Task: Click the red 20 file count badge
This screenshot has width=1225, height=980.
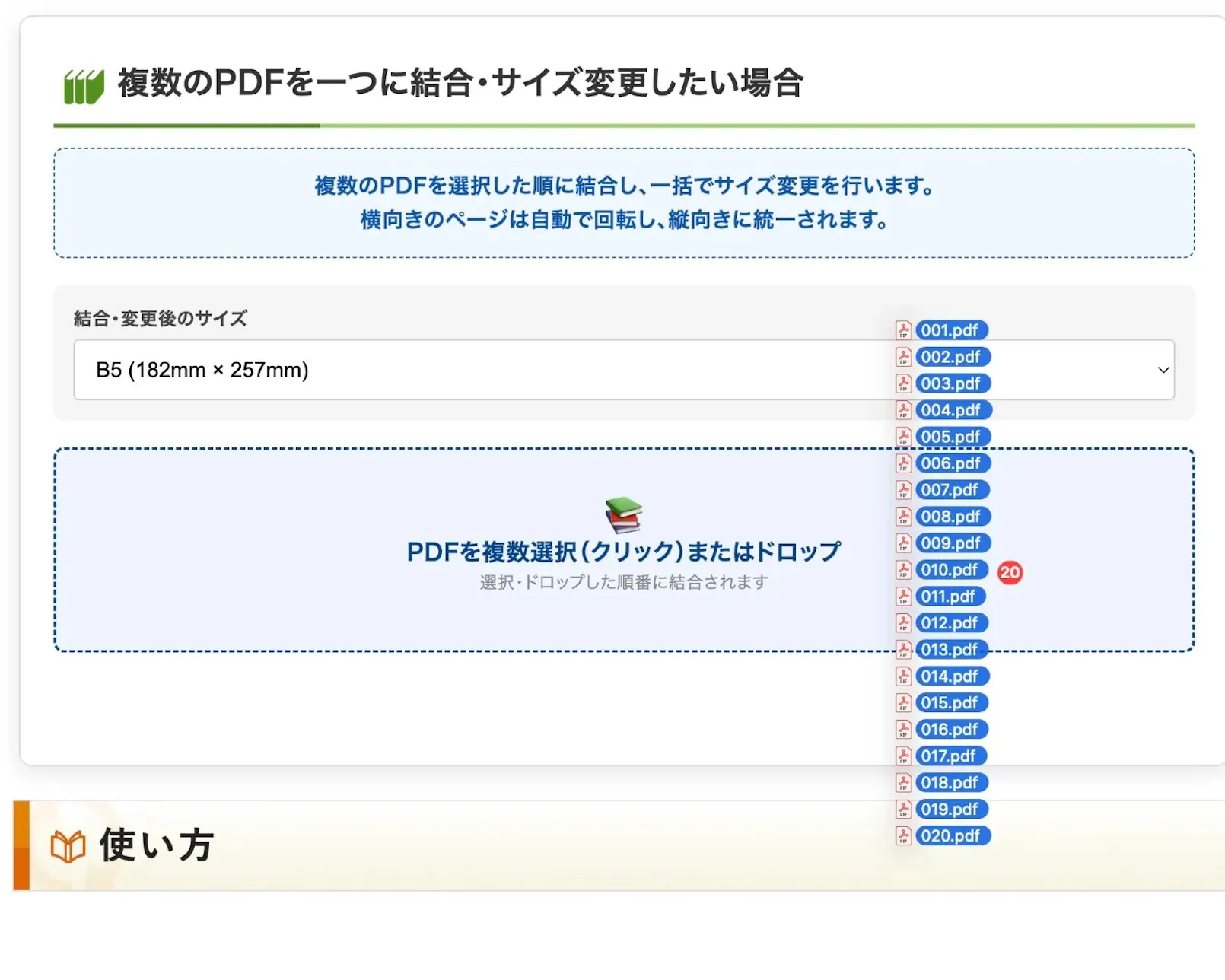Action: pyautogui.click(x=1010, y=573)
